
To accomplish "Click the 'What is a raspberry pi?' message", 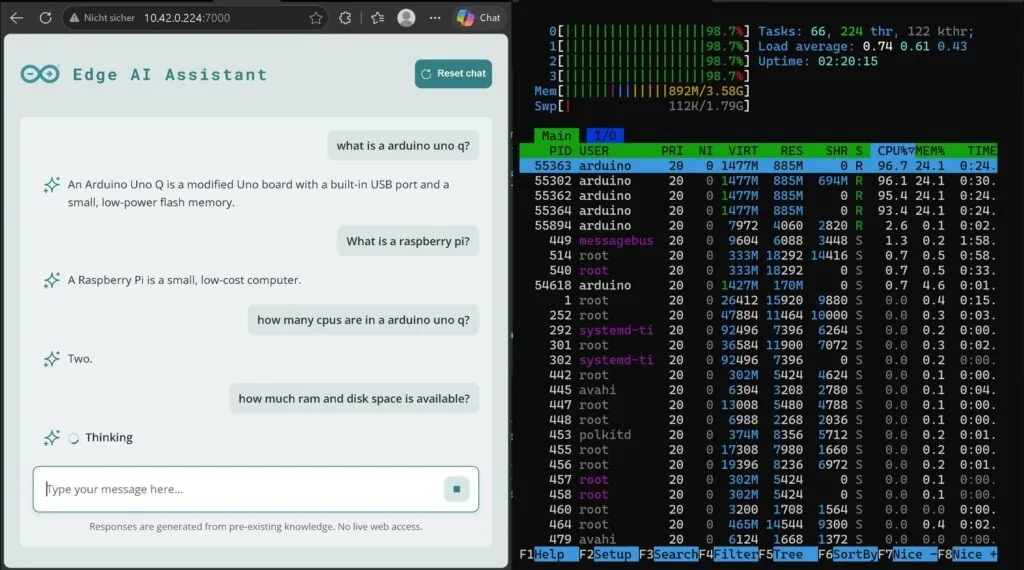I will 408,241.
